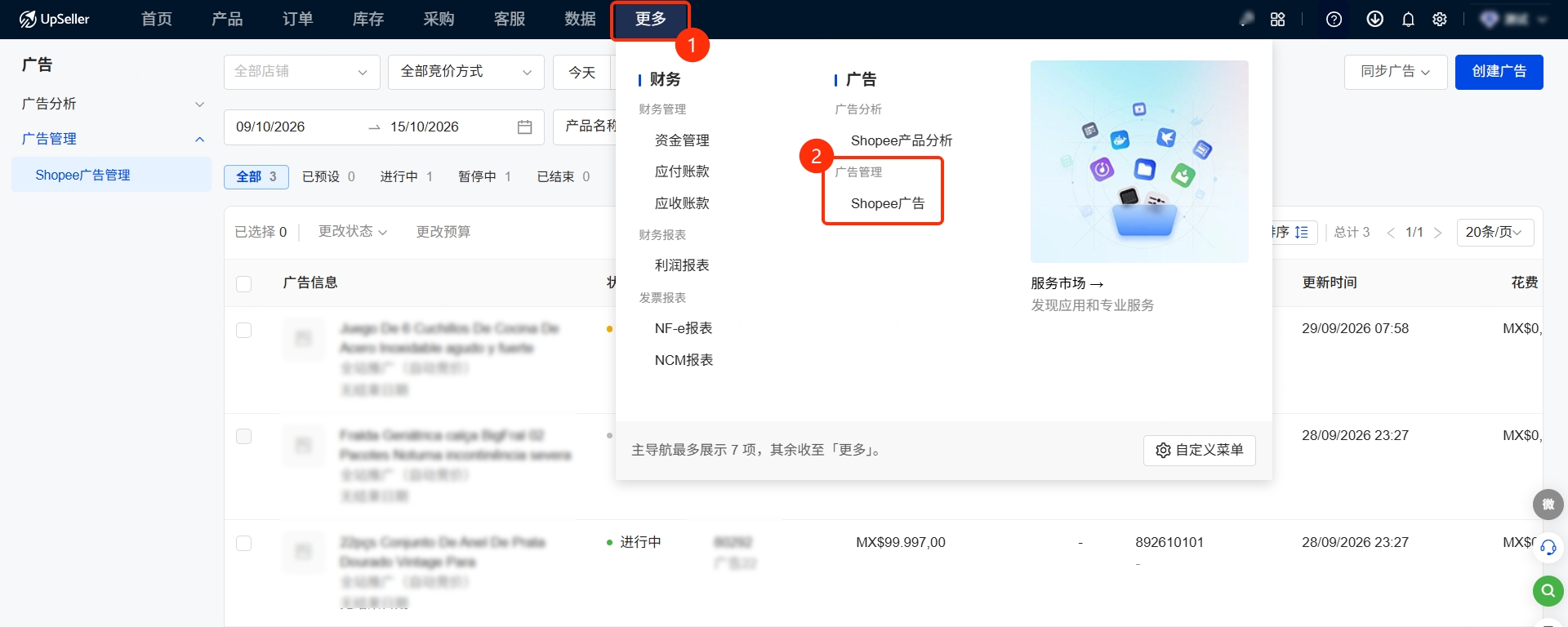Open 资金管理 under 财务管理
Screen dimensions: 1568x627
682,140
